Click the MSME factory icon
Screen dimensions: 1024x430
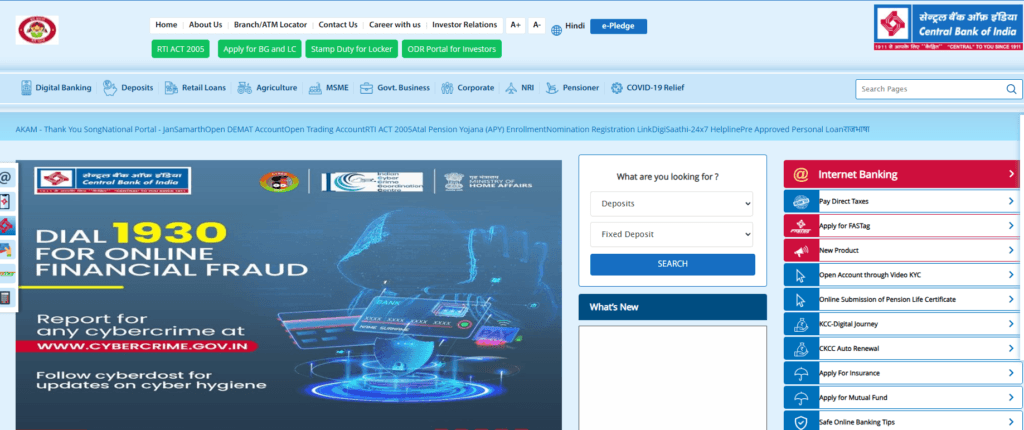coord(315,88)
